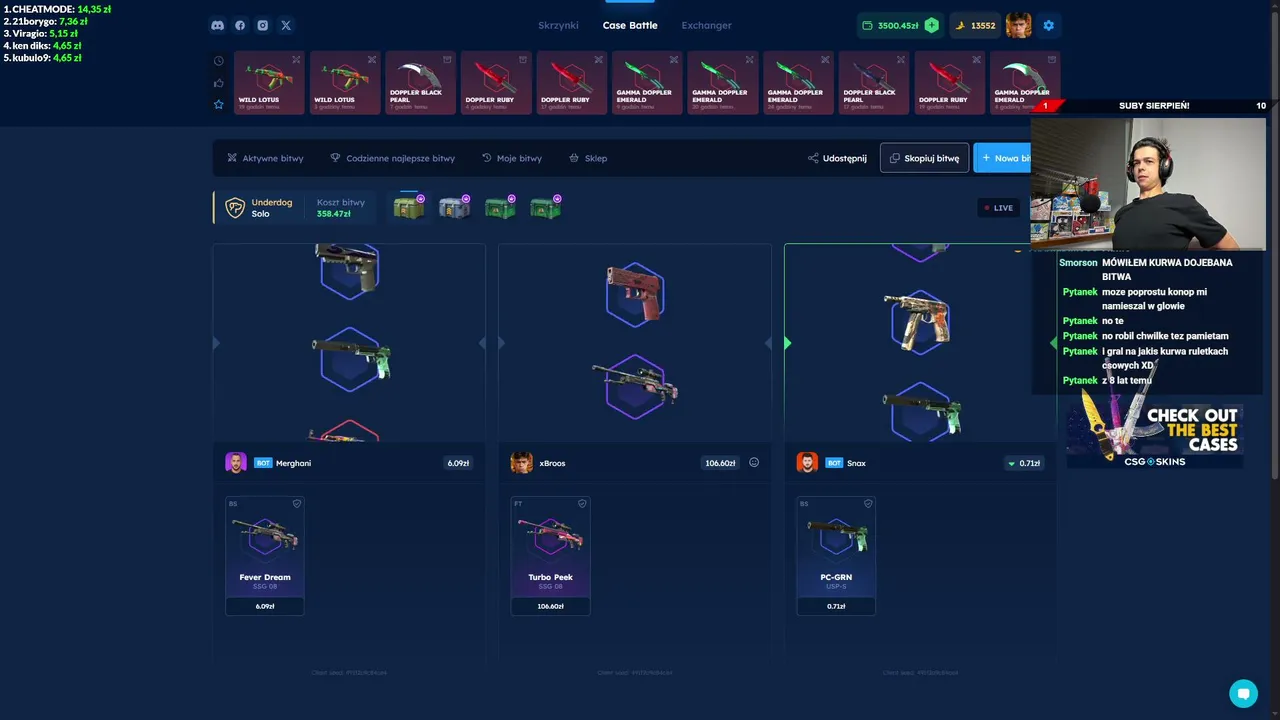The height and width of the screenshot is (720, 1280).
Task: Click the emoji smiley next to xBroos
Action: coord(754,463)
